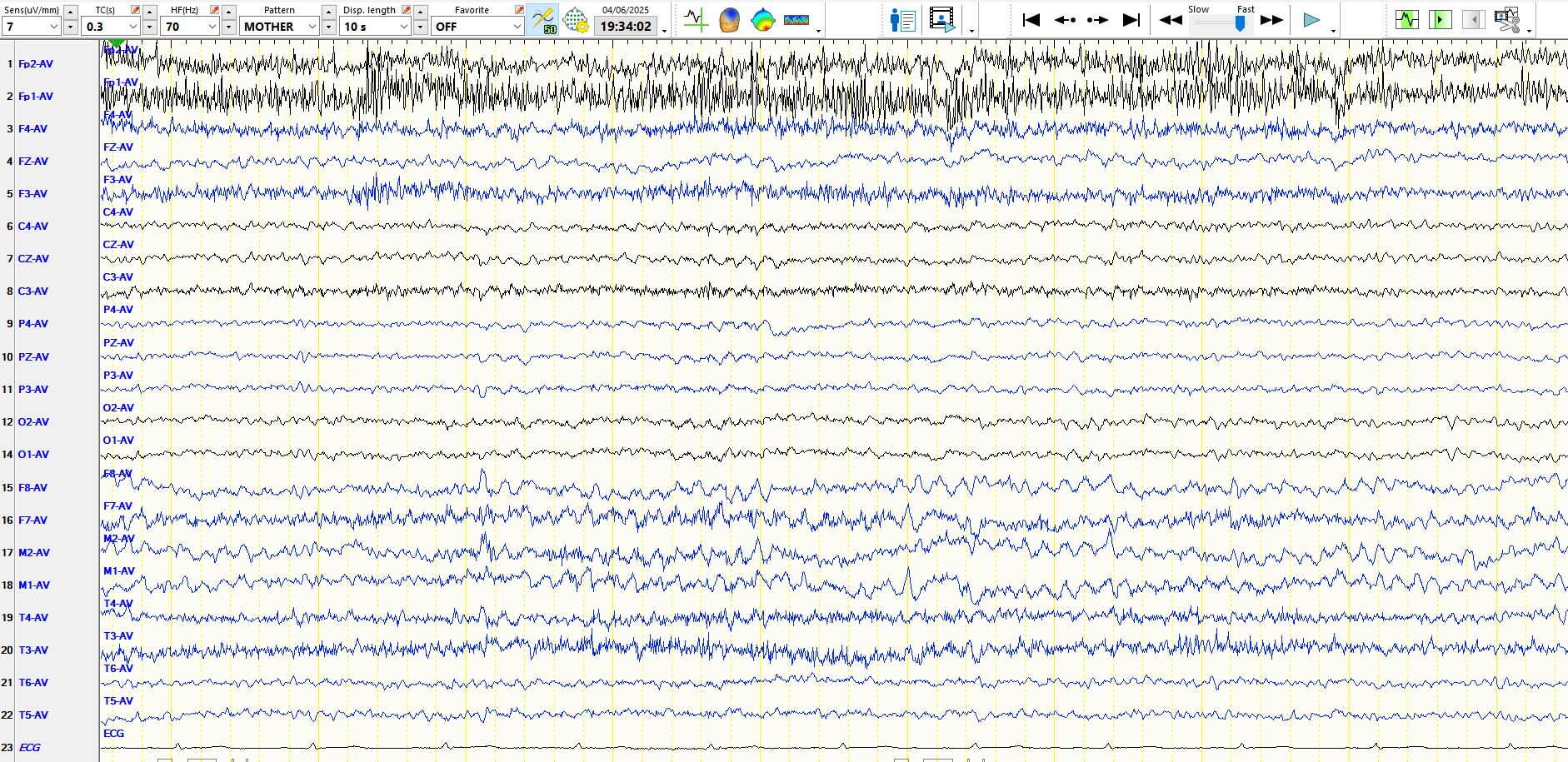Image resolution: width=1568 pixels, height=762 pixels.
Task: Decrease sensitivity with the Sens down arrow
Action: point(70,27)
